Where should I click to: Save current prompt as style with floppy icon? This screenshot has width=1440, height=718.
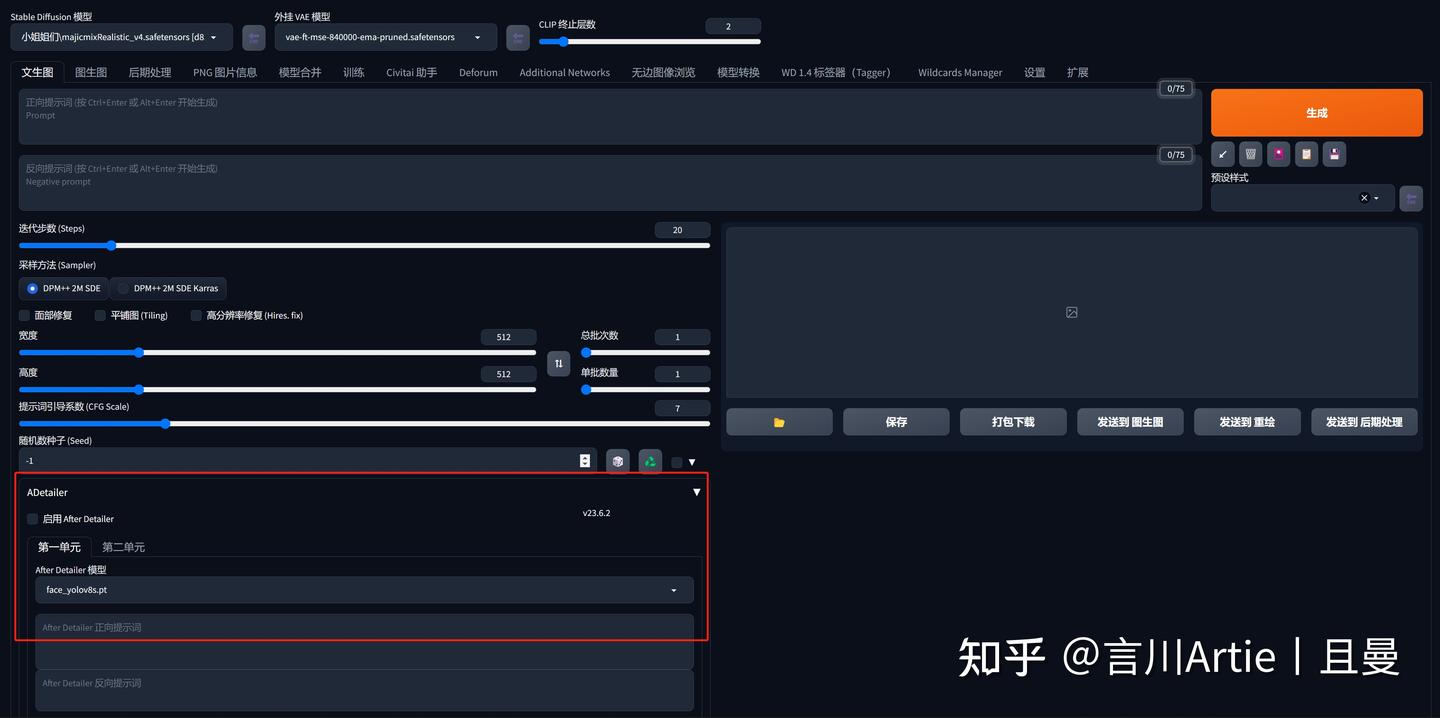coord(1334,154)
